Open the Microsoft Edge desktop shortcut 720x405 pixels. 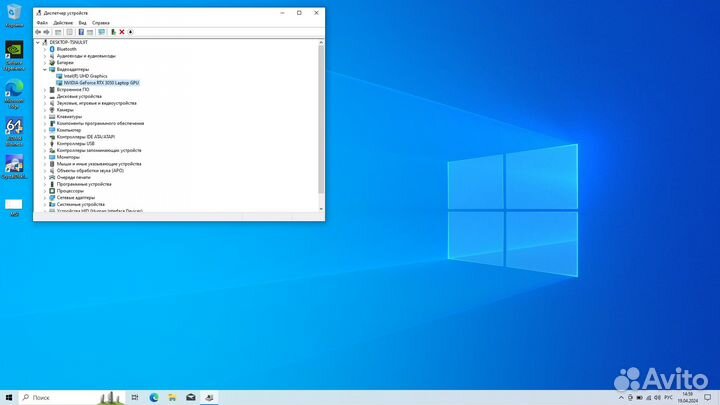tap(14, 92)
